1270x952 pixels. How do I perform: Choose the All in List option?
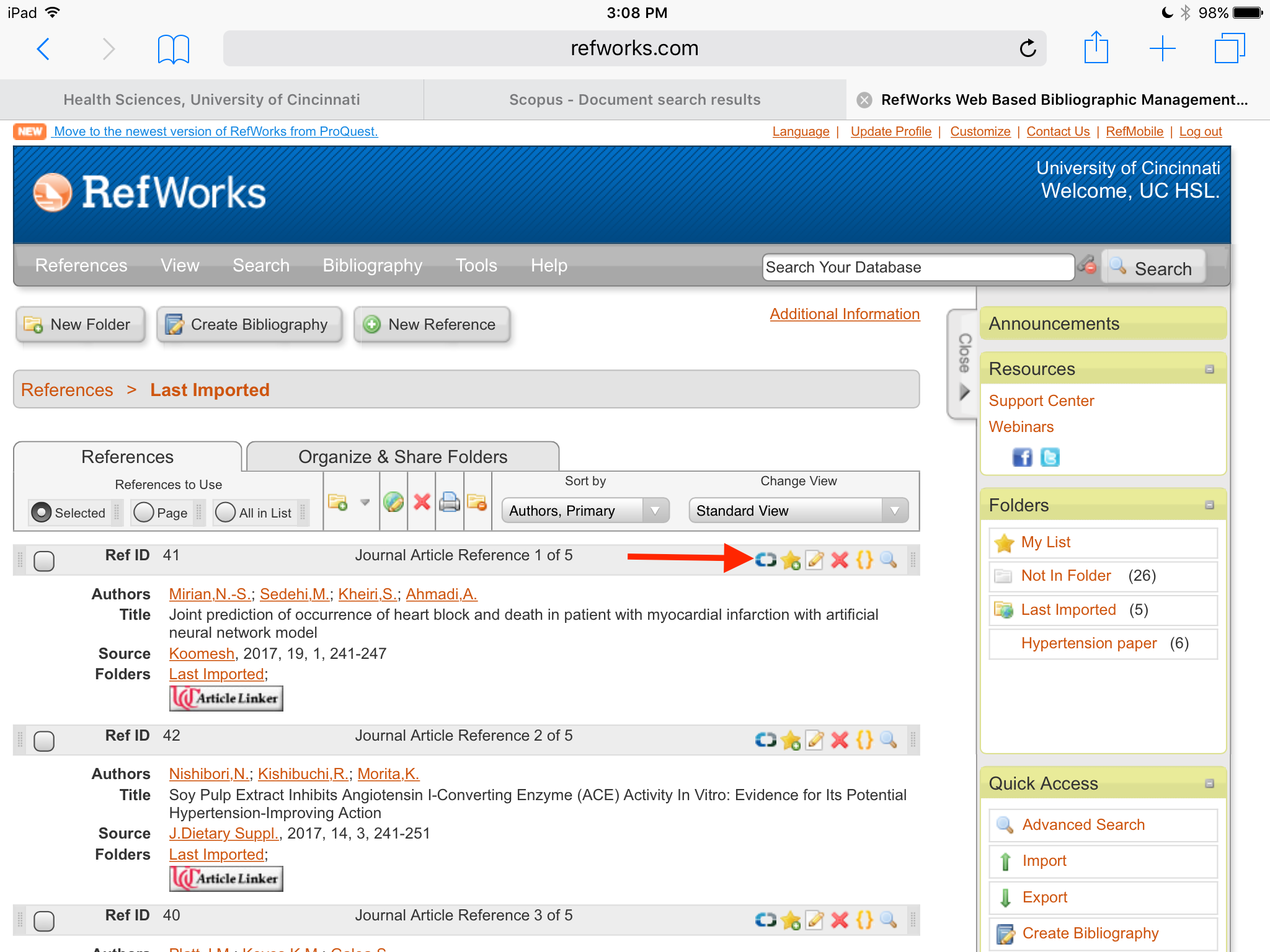point(225,513)
